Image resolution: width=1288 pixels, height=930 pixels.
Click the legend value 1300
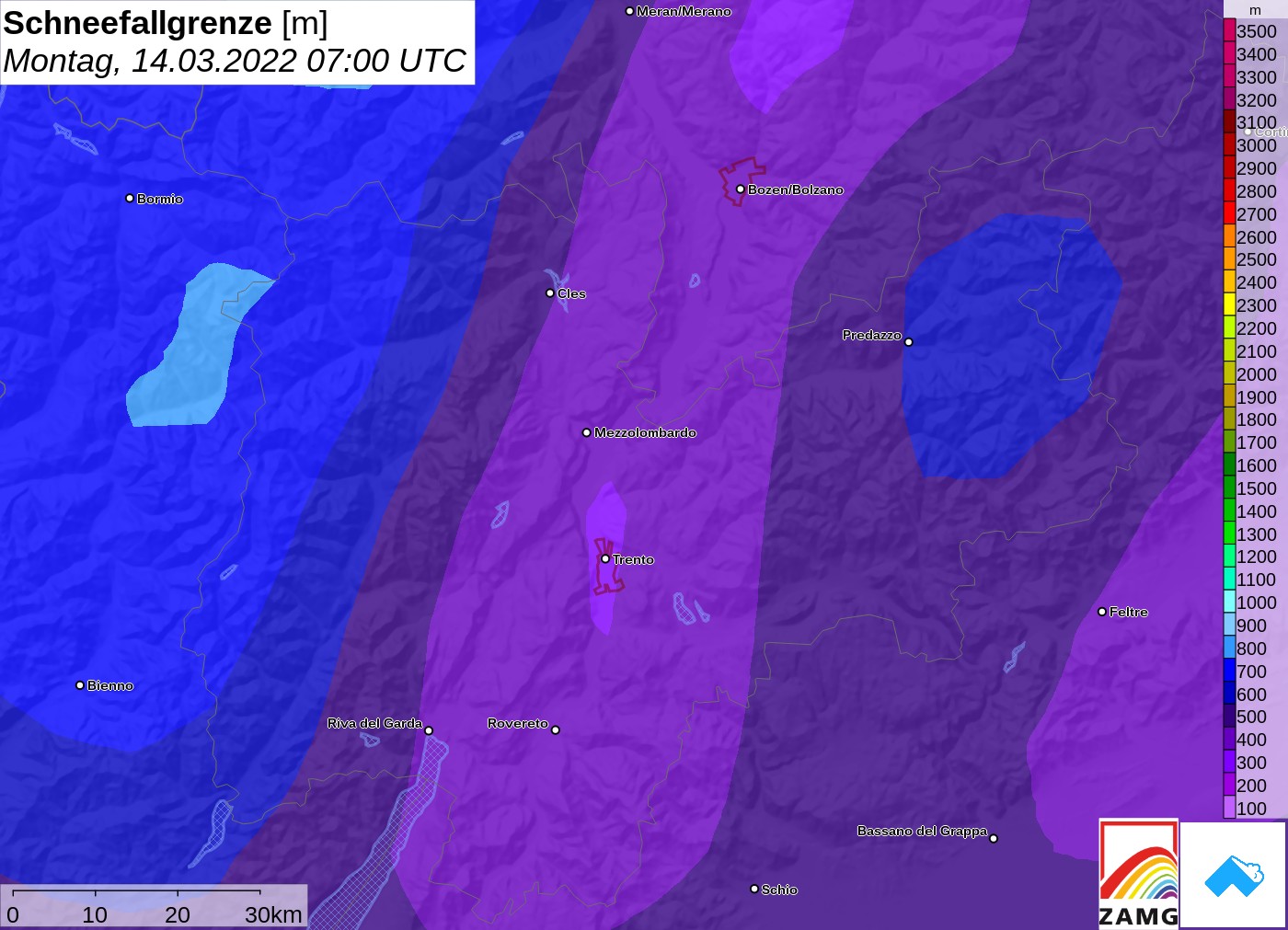coord(1257,534)
